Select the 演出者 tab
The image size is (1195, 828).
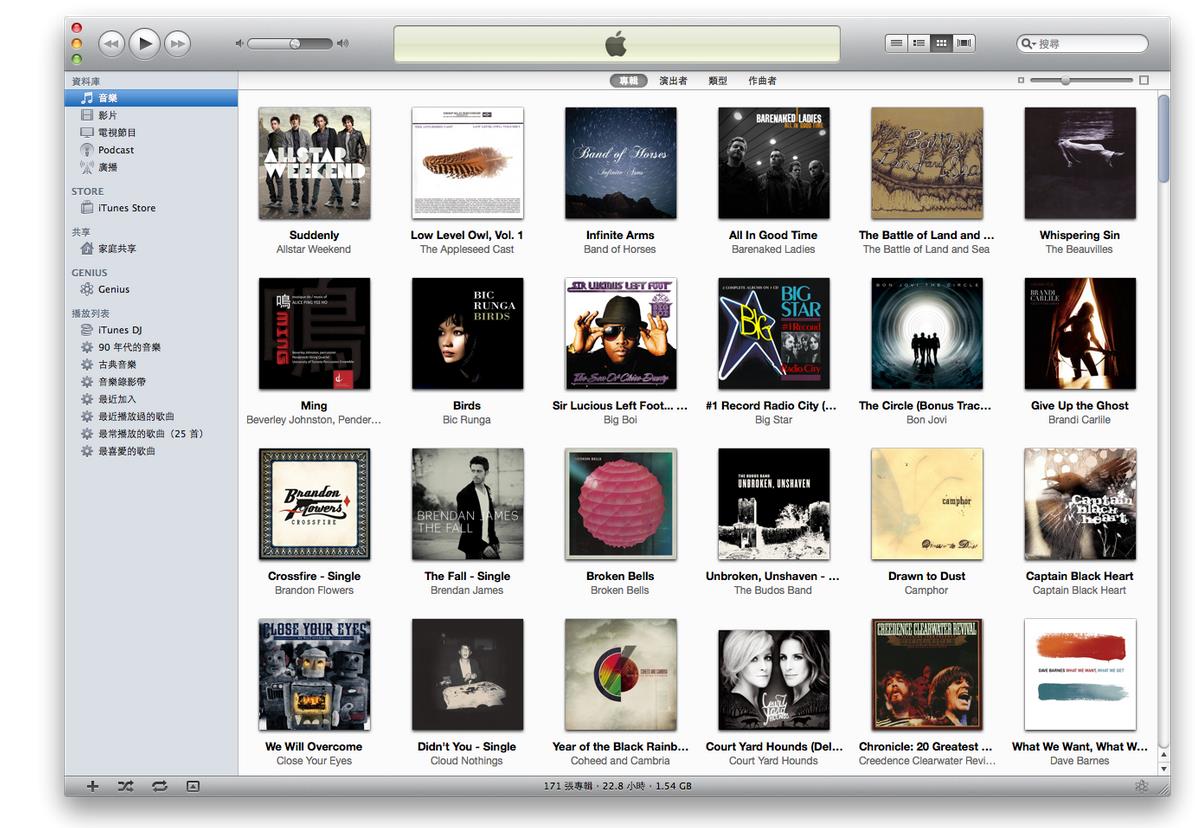pyautogui.click(x=673, y=81)
